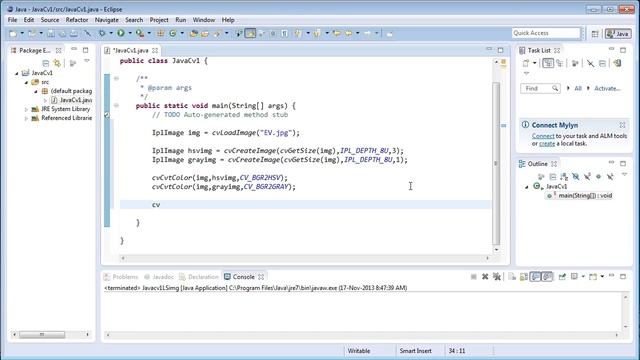This screenshot has height=360, width=640.
Task: Toggle Mark Occurrences highlighted toolbar icon
Action: pos(250,33)
